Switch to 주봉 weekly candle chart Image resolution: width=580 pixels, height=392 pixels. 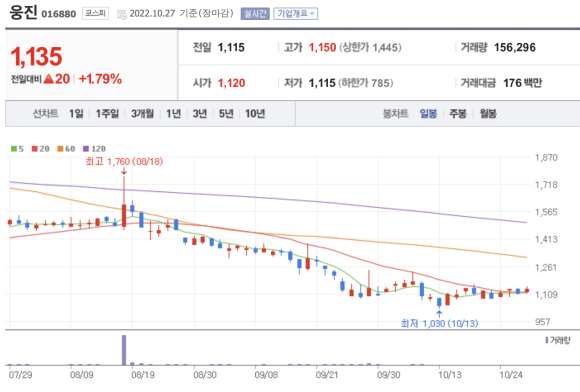pos(458,114)
